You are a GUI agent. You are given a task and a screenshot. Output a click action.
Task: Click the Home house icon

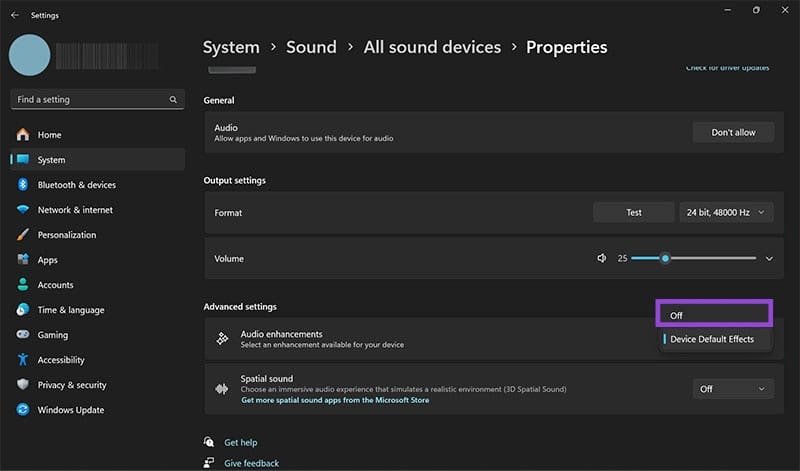pyautogui.click(x=23, y=135)
